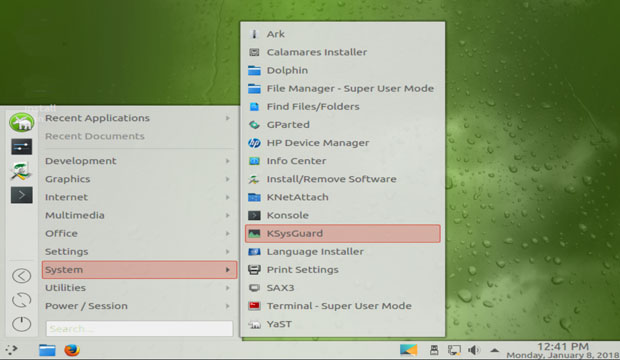Viewport: 620px width, 360px height.
Task: Expand the Development submenu arrow
Action: tap(228, 161)
